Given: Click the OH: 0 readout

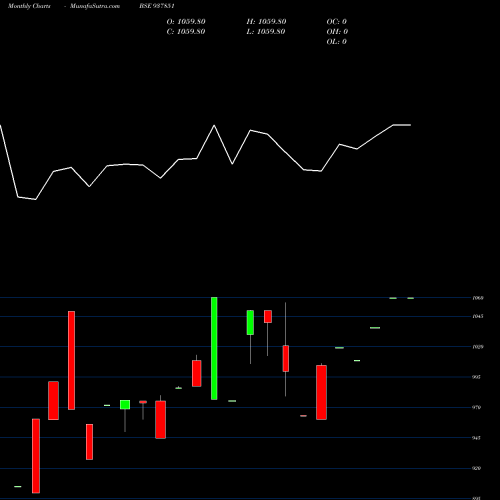Looking at the screenshot, I should 337,32.
